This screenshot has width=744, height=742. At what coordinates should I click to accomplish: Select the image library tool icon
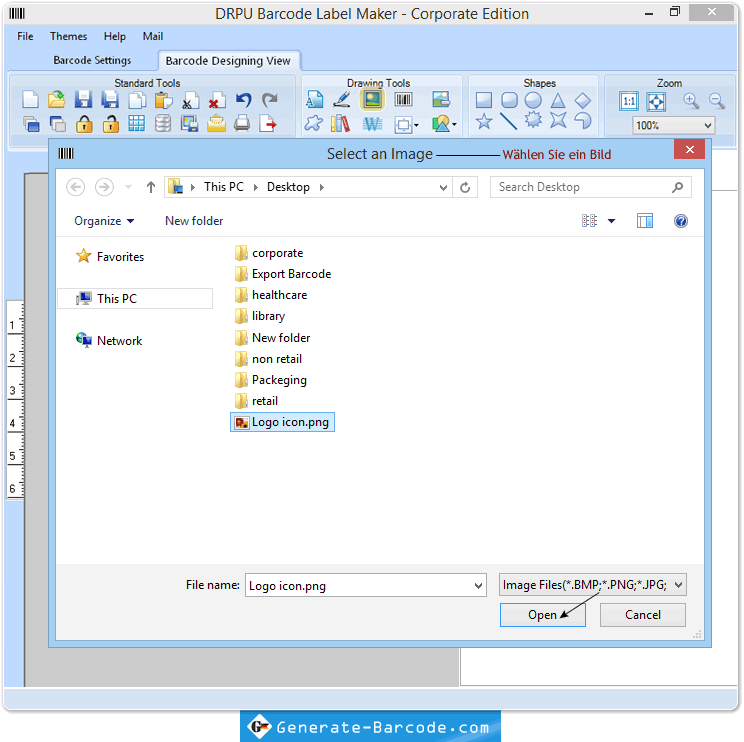[x=441, y=100]
